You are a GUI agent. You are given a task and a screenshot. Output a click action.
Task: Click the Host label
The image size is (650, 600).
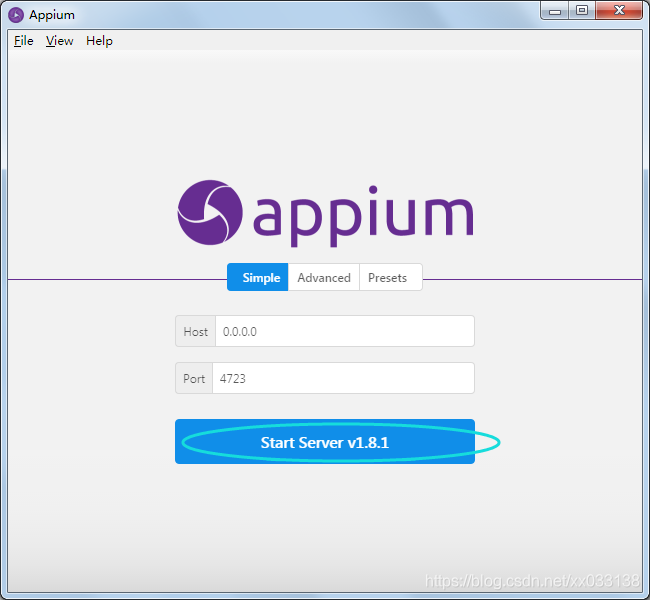(195, 331)
